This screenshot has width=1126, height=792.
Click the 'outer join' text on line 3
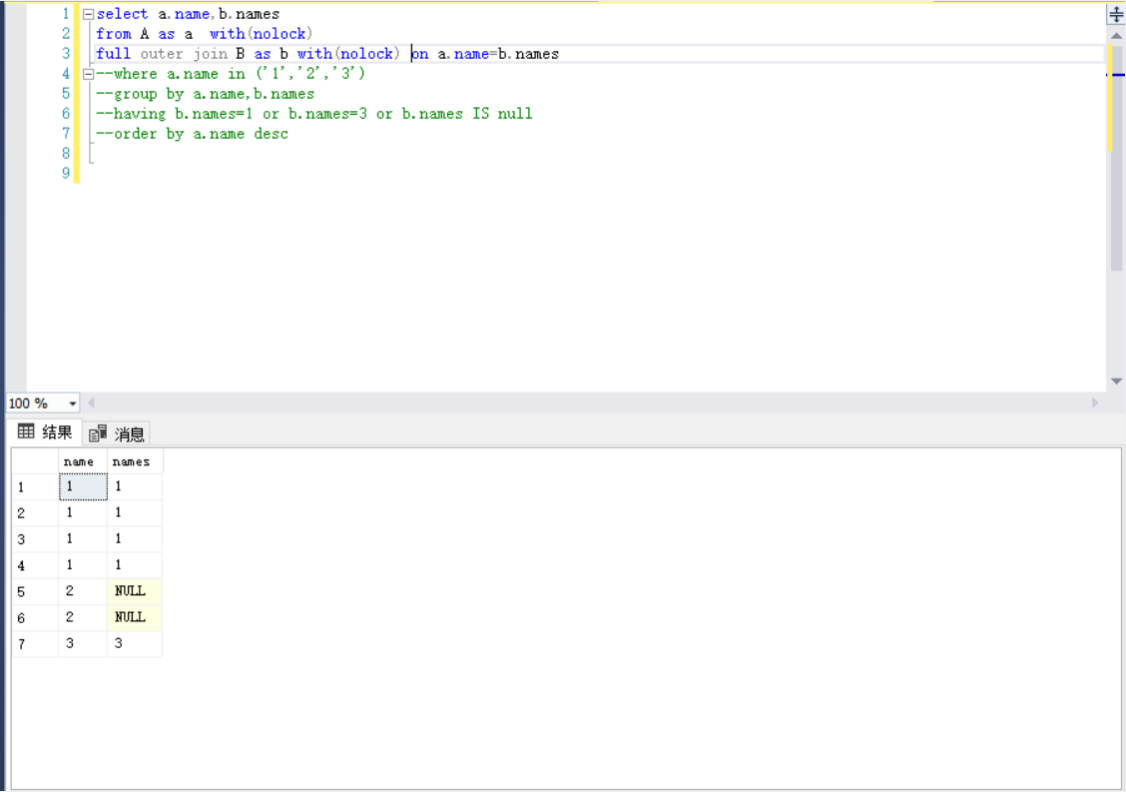(x=184, y=54)
